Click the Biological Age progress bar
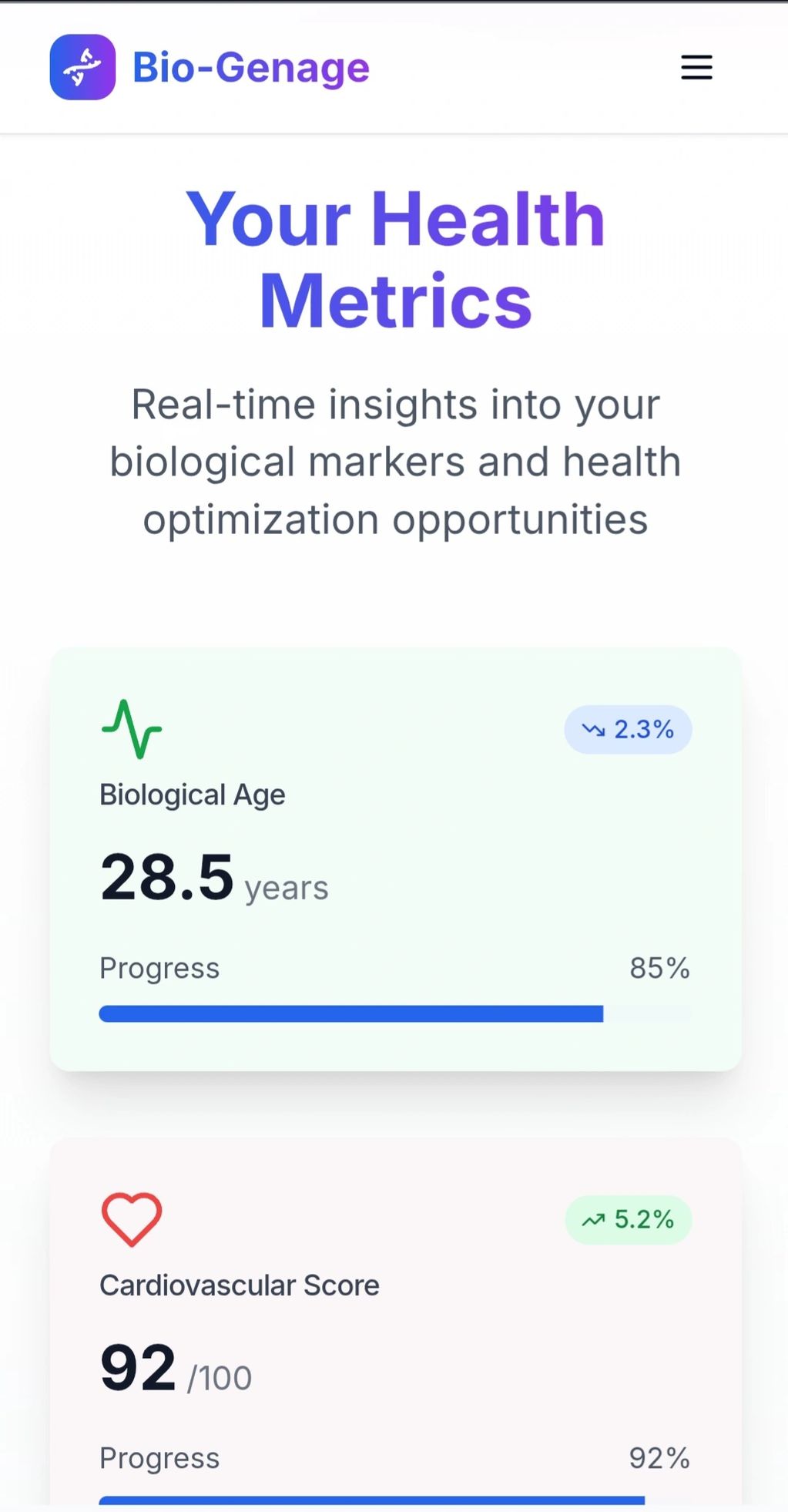This screenshot has width=788, height=1512. (394, 1013)
